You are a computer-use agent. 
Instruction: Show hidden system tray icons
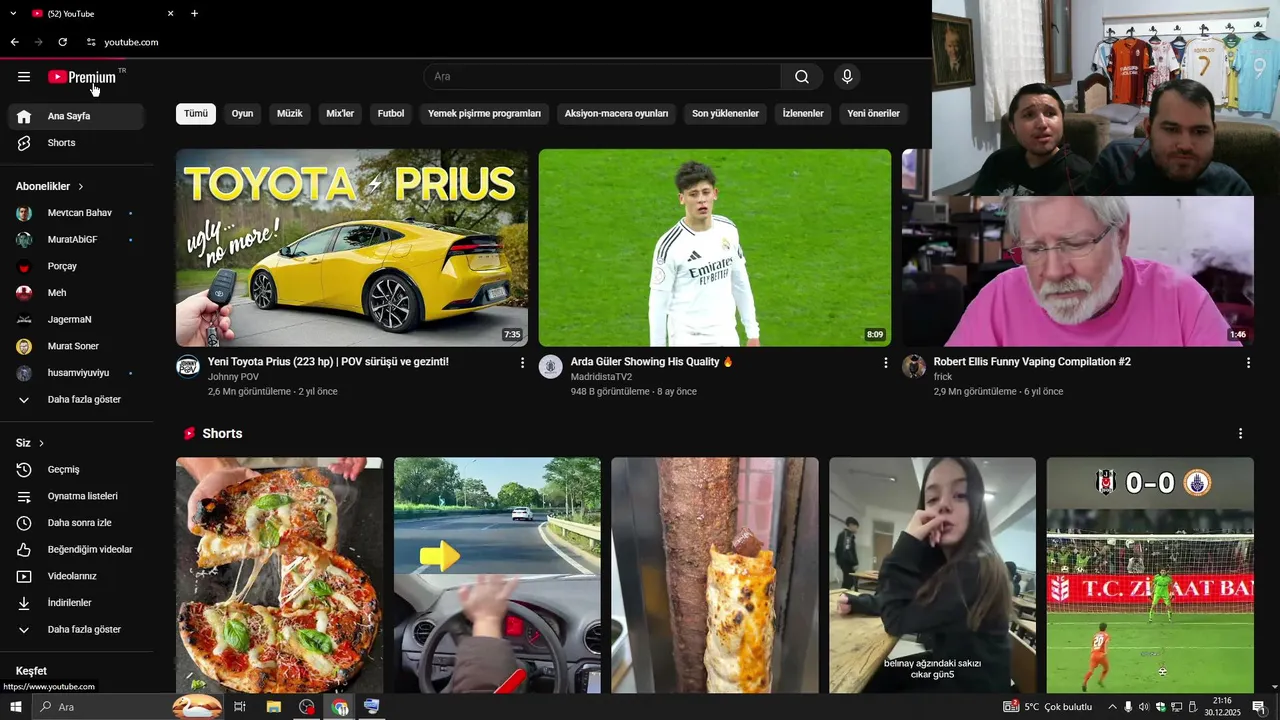click(1112, 707)
